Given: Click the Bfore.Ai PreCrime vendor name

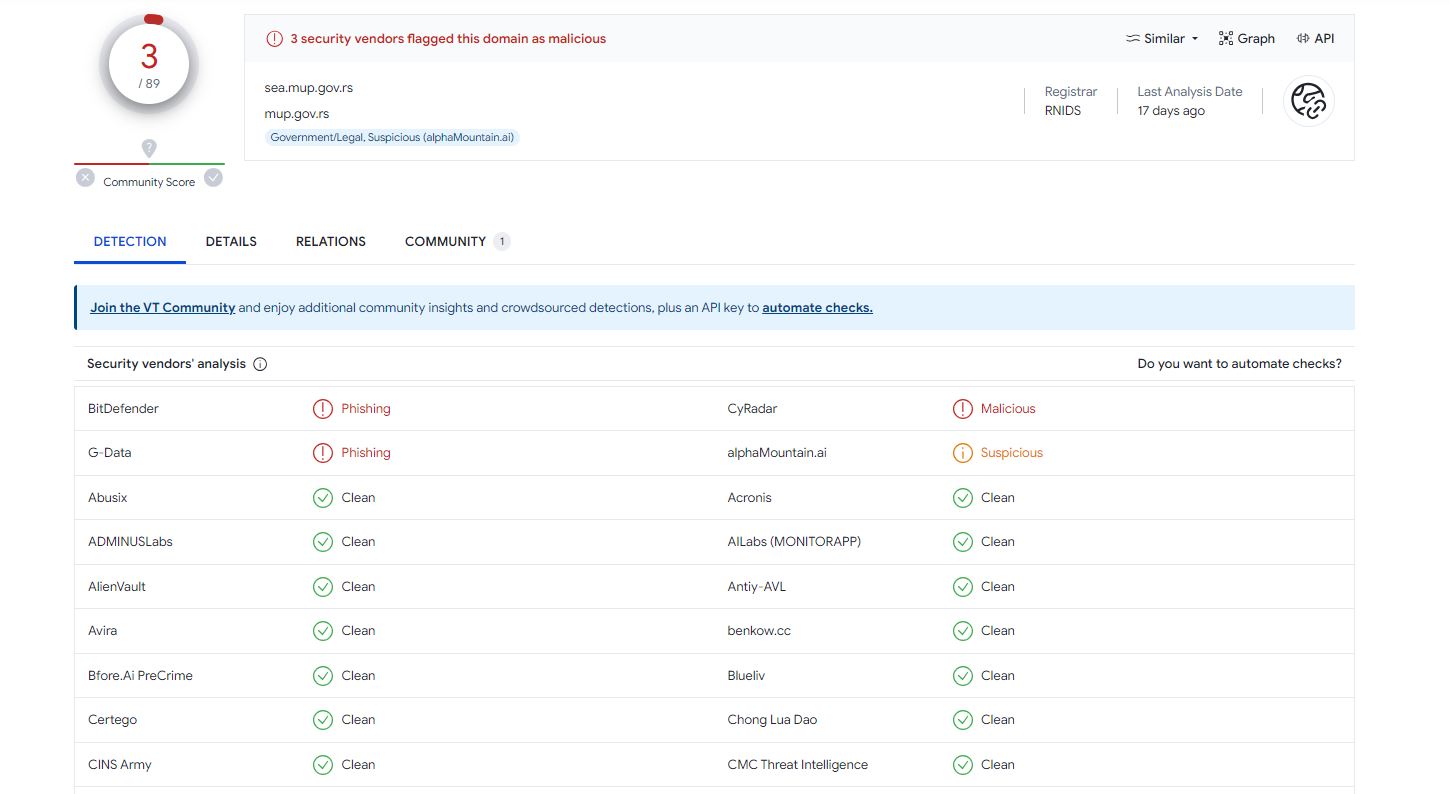Looking at the screenshot, I should (x=140, y=676).
